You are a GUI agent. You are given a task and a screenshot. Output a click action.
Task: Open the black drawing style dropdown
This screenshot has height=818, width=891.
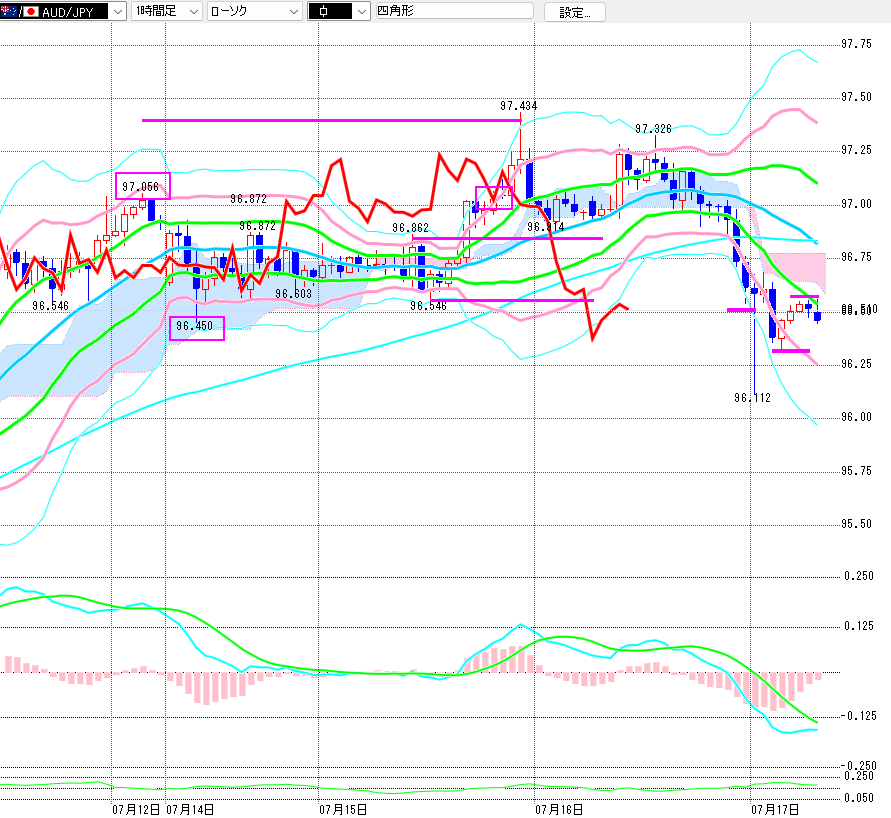339,11
